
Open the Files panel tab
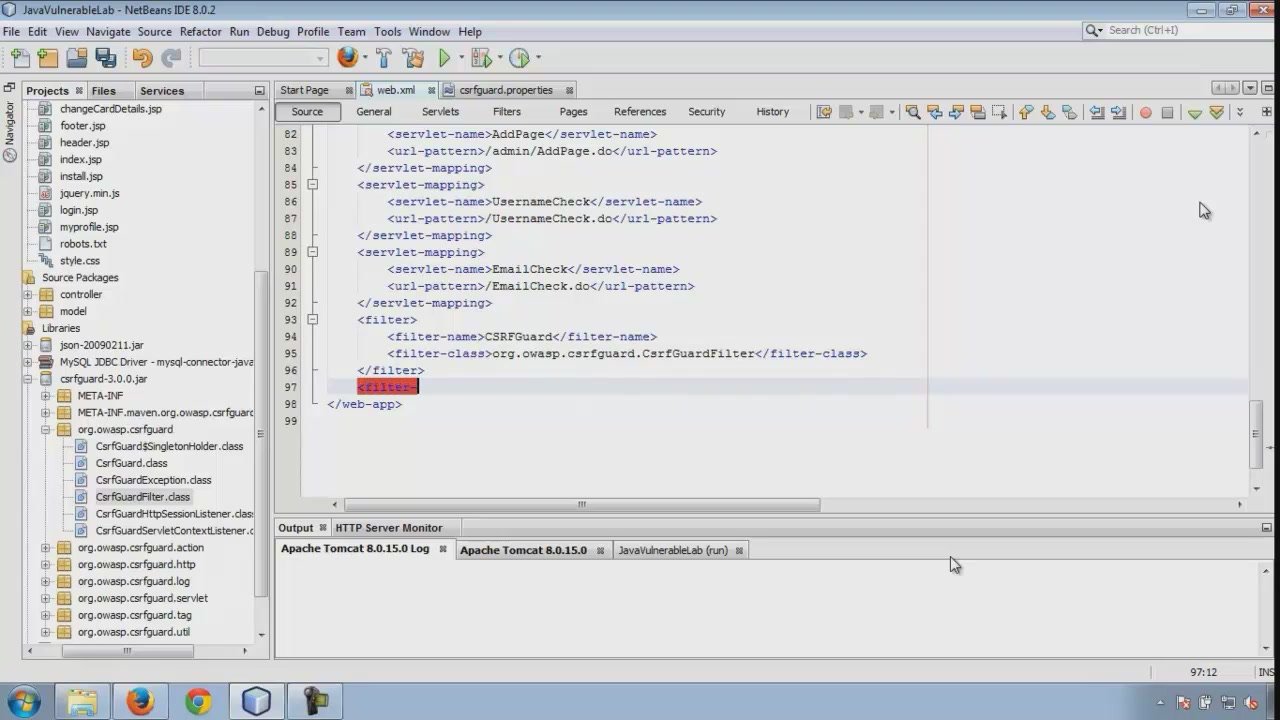pos(103,91)
